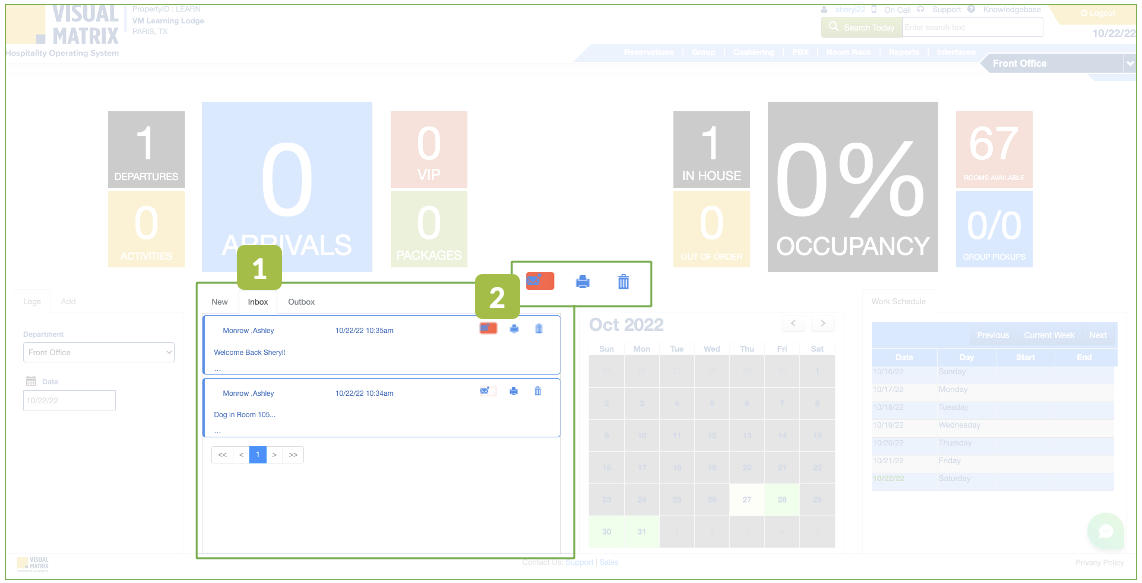Print the Dog in Room 105 message

coord(514,391)
